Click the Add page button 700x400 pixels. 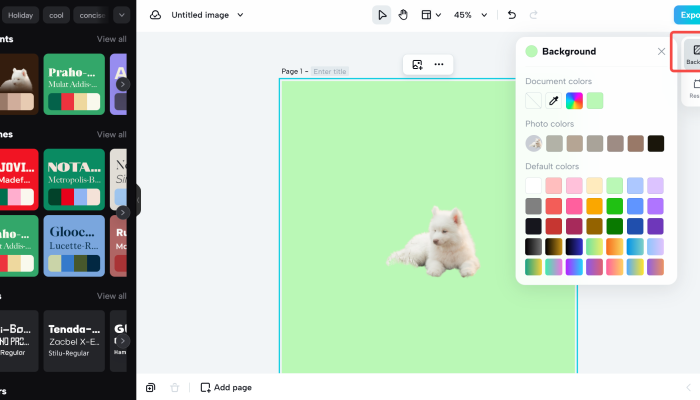[x=226, y=387]
